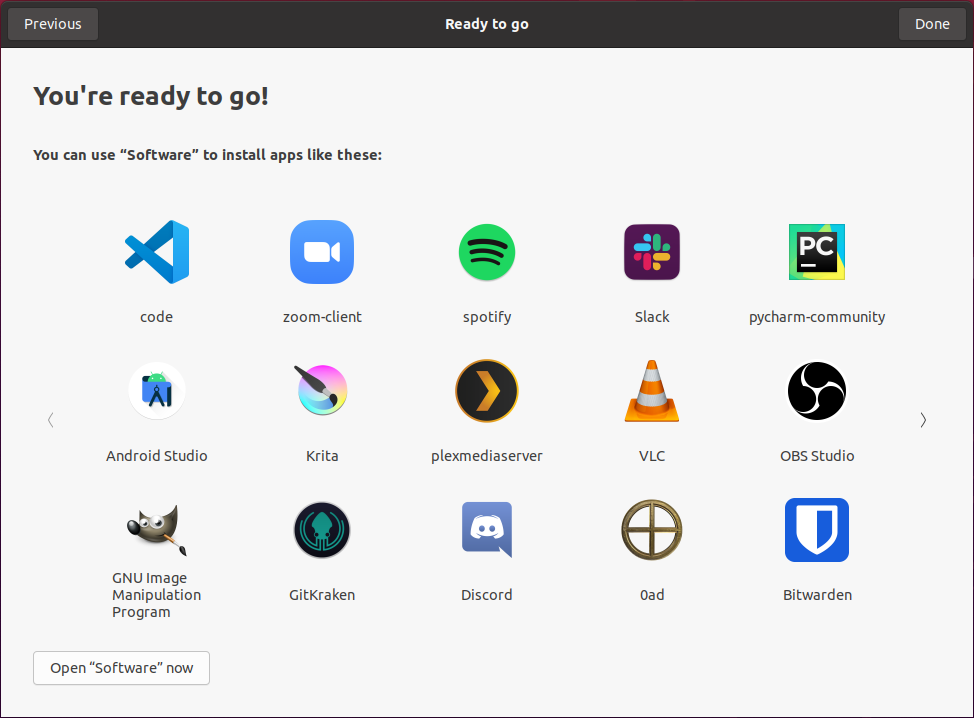This screenshot has width=974, height=718.
Task: Open the Discord icon
Action: (487, 530)
